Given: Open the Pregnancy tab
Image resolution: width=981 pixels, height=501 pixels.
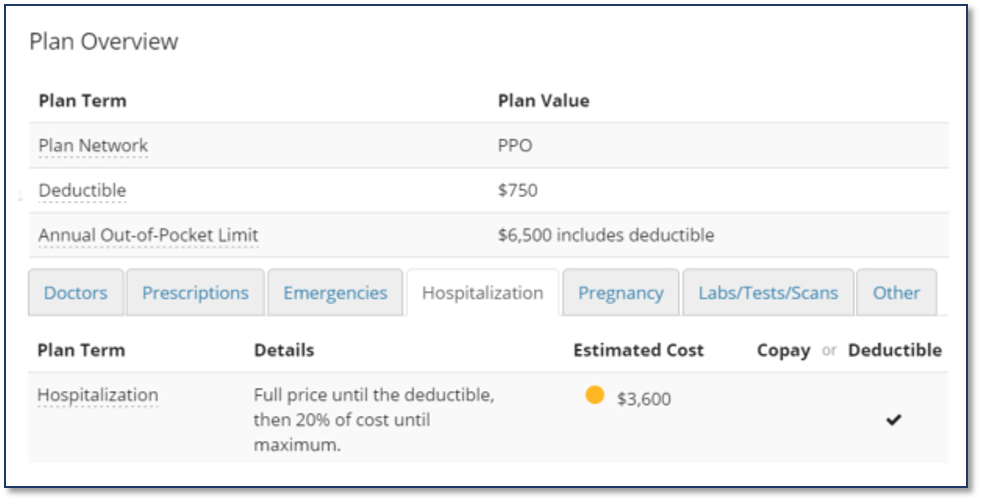Looking at the screenshot, I should coord(621,293).
